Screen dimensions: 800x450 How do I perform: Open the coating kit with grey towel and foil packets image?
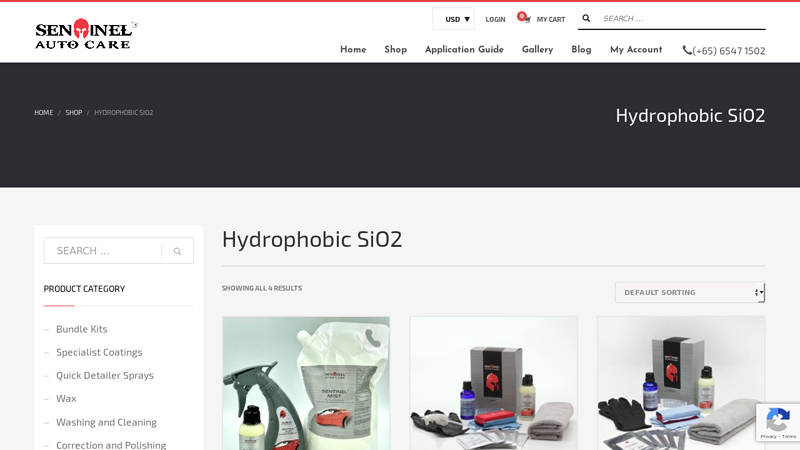[x=681, y=383]
